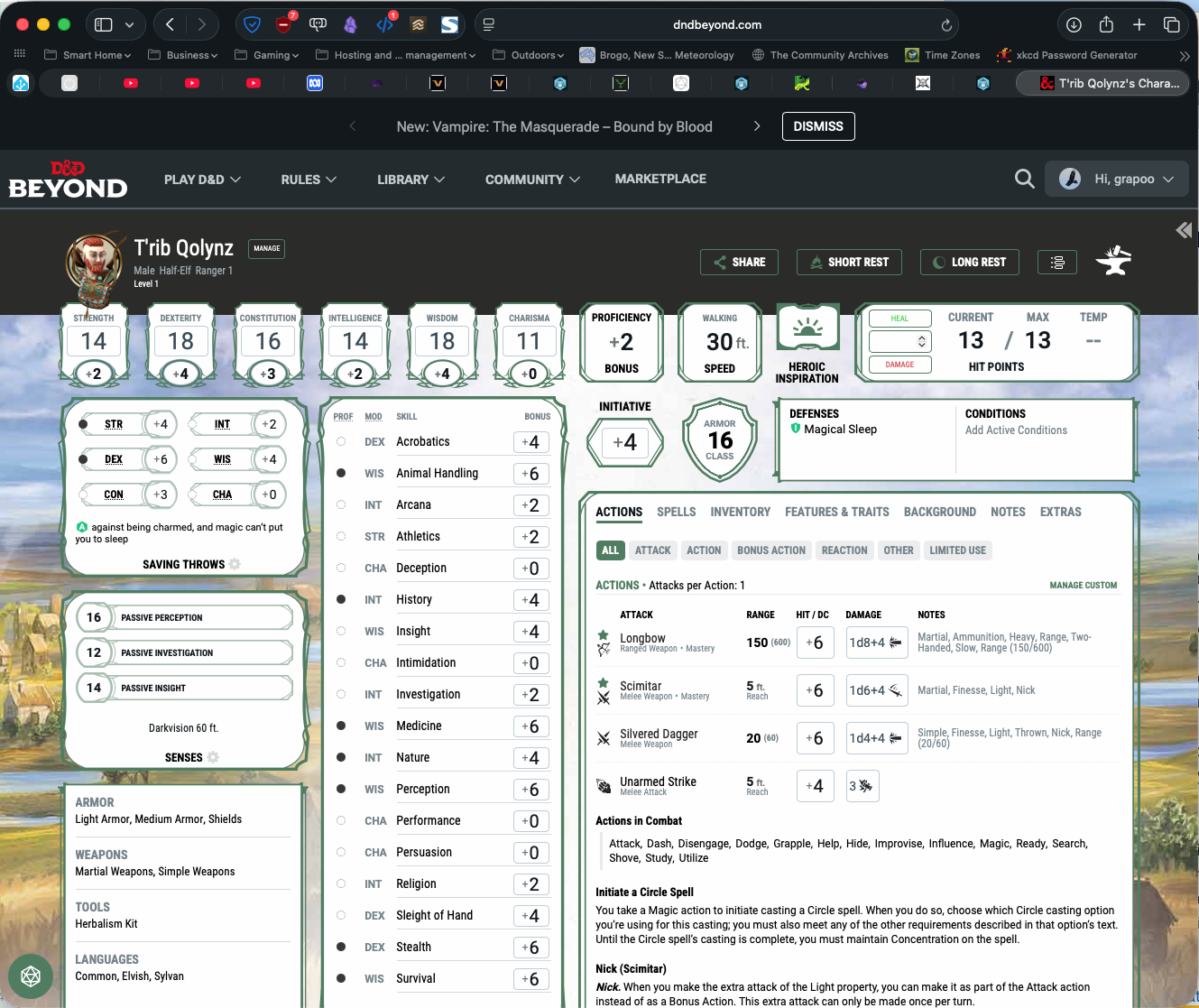Screen dimensions: 1199x1008
Task: Filter actions by LIMITED USE
Action: 958,550
